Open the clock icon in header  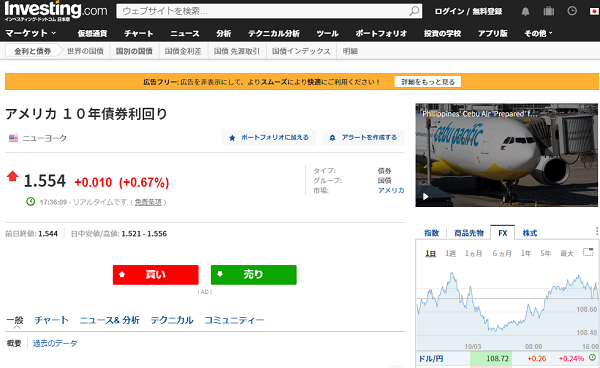(572, 11)
